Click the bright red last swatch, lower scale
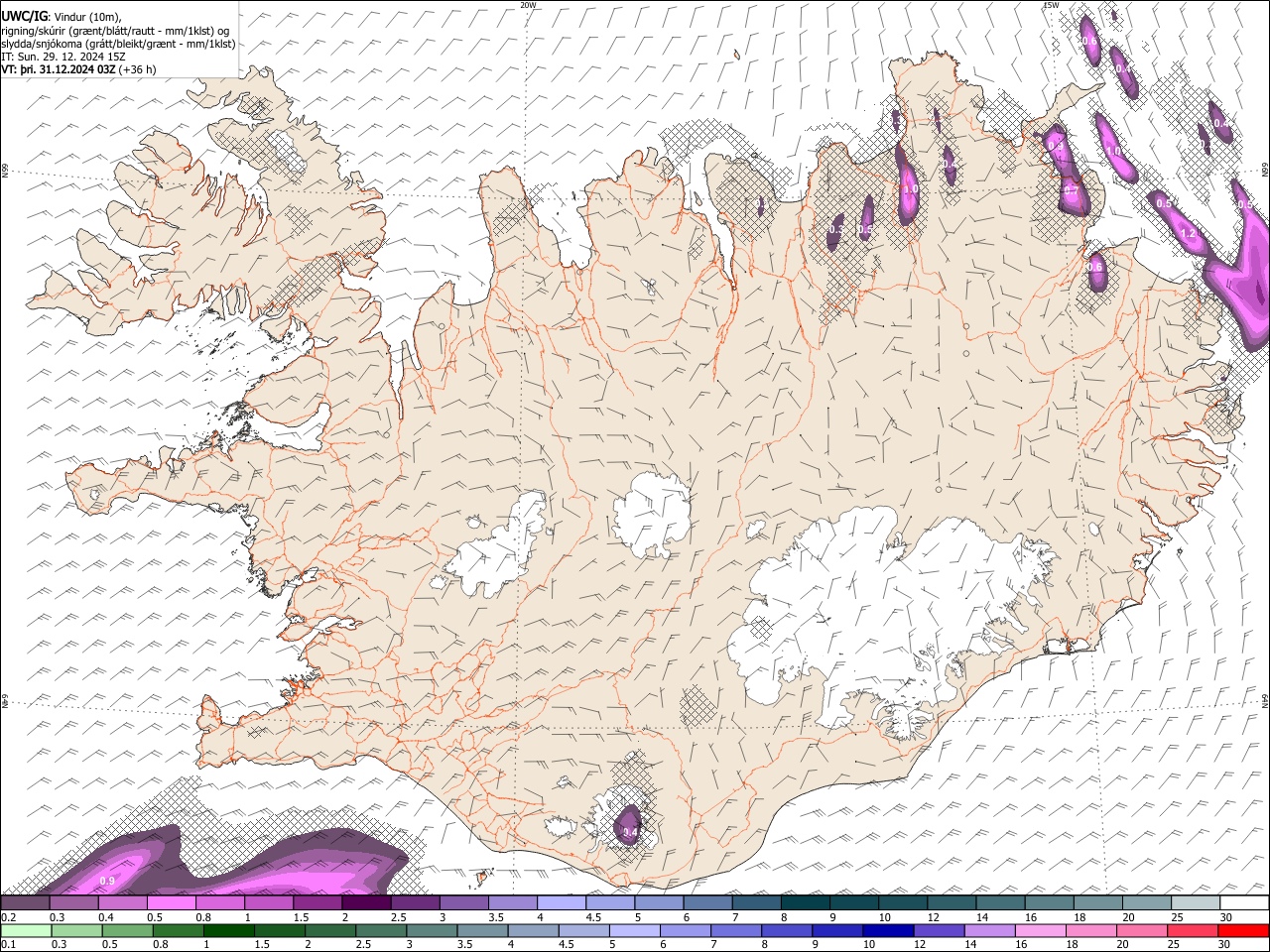This screenshot has height=952, width=1270. click(1244, 930)
